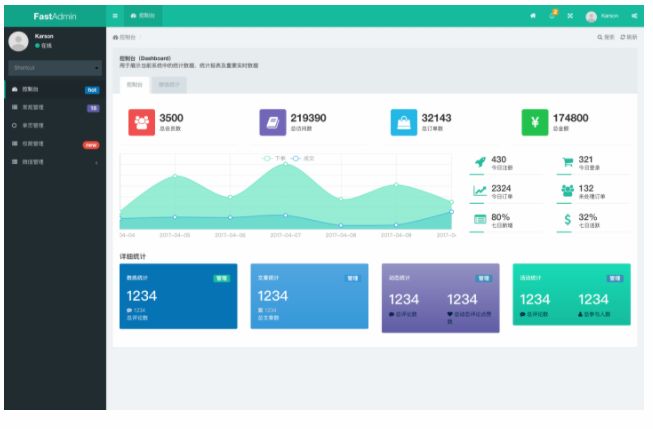The image size is (653, 429).
Task: Toggle the sidebar hamburger menu icon
Action: click(115, 16)
